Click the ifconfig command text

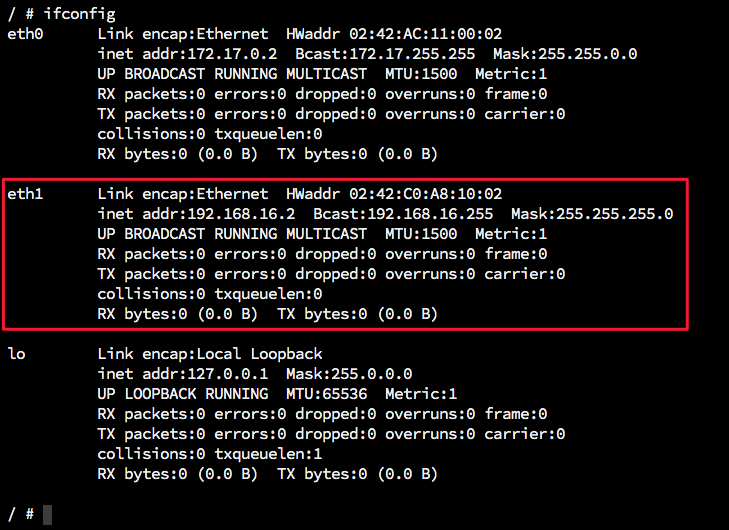pyautogui.click(x=80, y=14)
